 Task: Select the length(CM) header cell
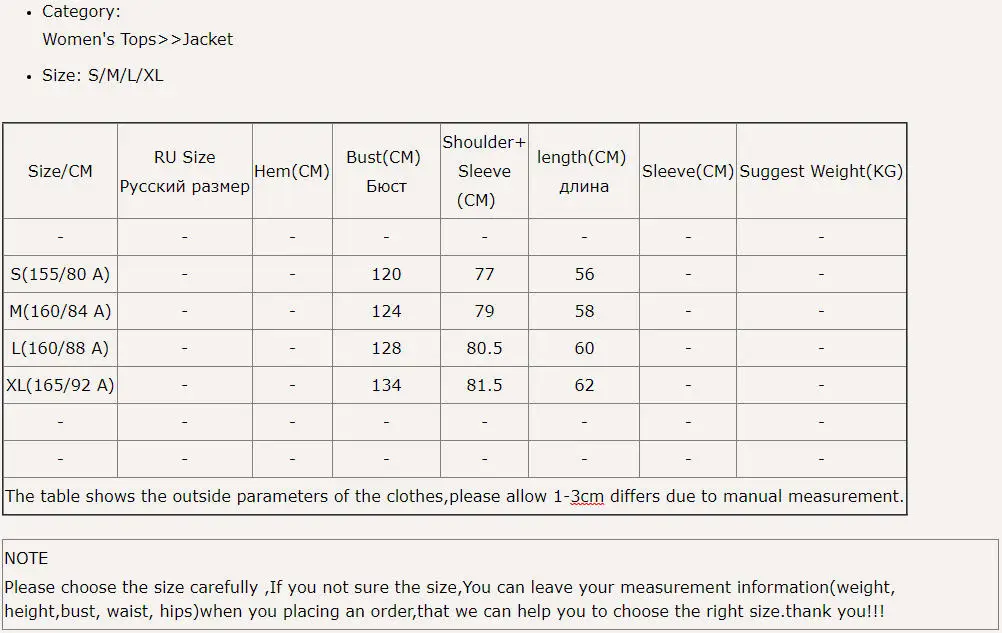point(584,171)
